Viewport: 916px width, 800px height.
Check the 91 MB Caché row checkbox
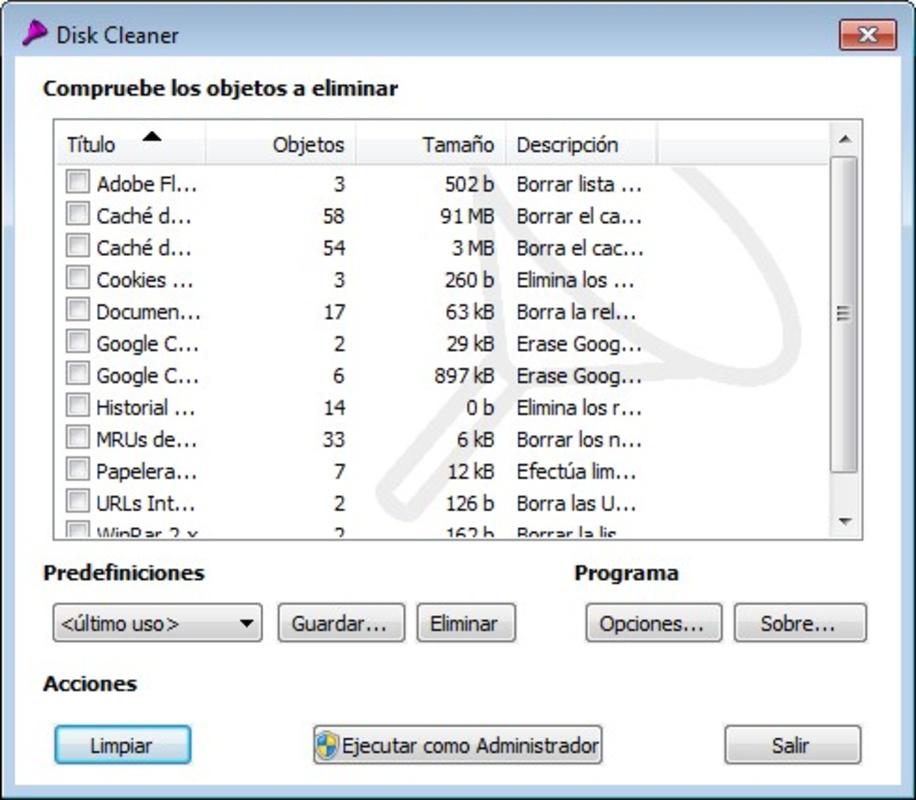[x=78, y=214]
